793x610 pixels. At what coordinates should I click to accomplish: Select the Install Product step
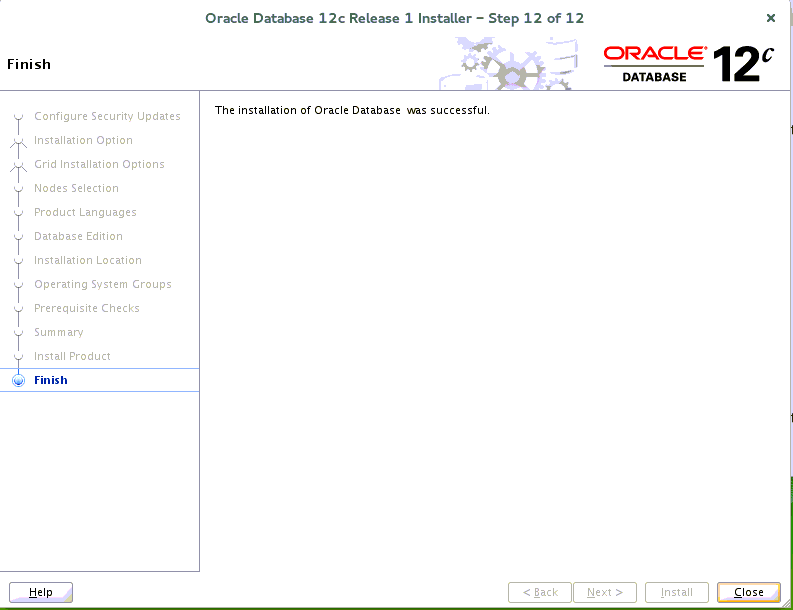(x=72, y=356)
